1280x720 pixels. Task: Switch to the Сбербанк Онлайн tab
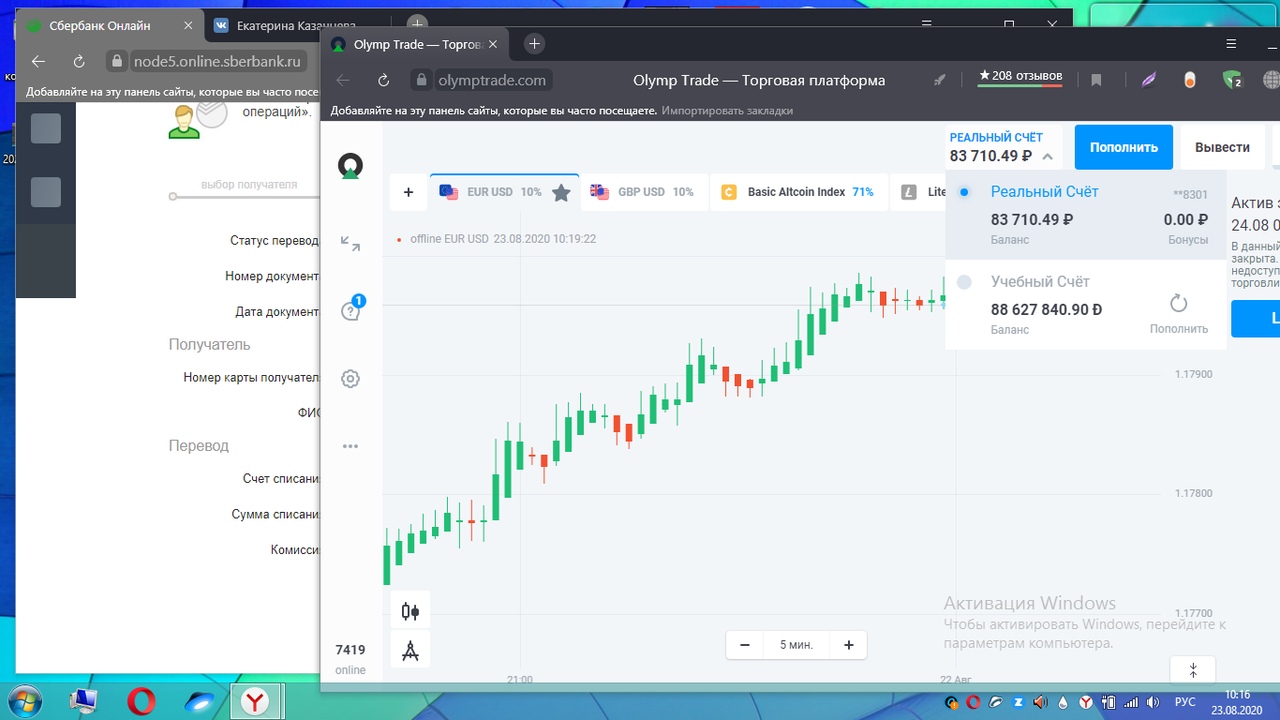pyautogui.click(x=108, y=25)
